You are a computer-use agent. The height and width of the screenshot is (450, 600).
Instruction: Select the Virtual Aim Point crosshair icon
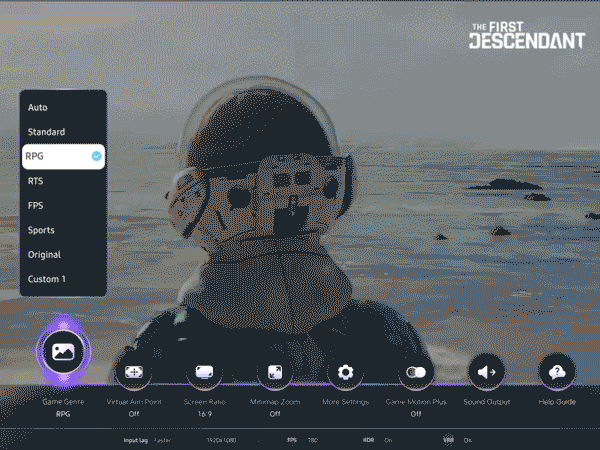pyautogui.click(x=134, y=372)
